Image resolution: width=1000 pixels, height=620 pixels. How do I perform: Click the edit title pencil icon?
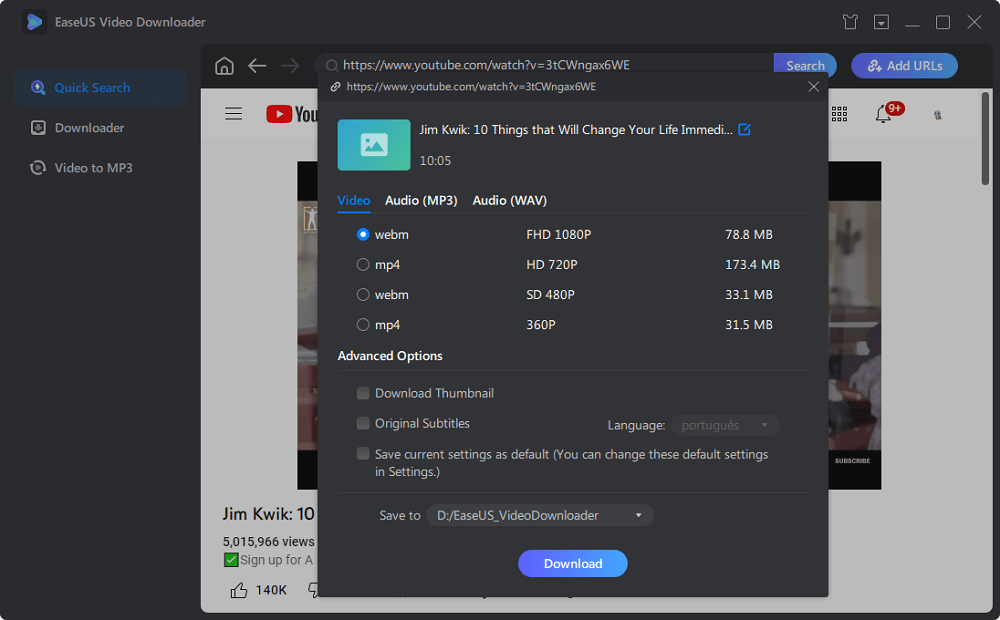point(744,130)
